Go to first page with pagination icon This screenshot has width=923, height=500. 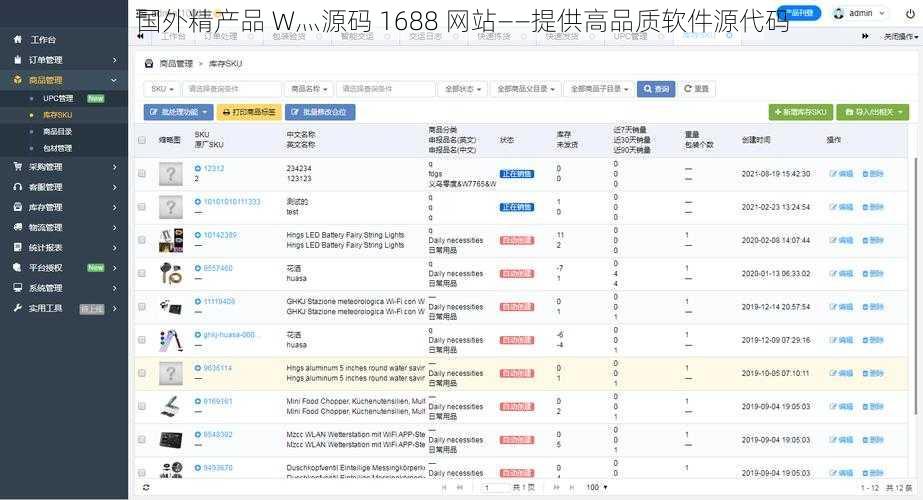(x=444, y=488)
